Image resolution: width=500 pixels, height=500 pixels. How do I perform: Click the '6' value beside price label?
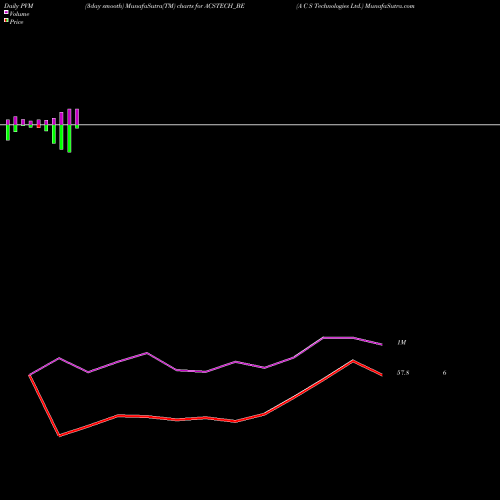click(x=444, y=373)
